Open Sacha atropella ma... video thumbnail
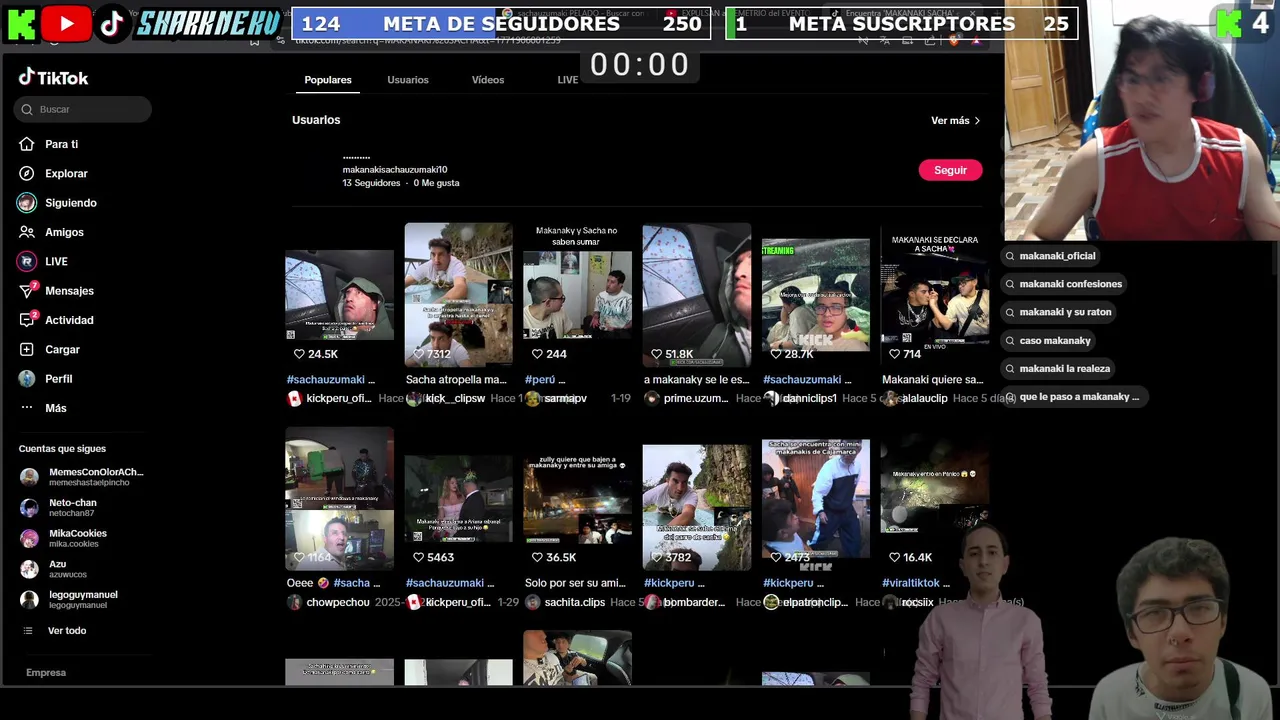The width and height of the screenshot is (1280, 720). tap(458, 295)
